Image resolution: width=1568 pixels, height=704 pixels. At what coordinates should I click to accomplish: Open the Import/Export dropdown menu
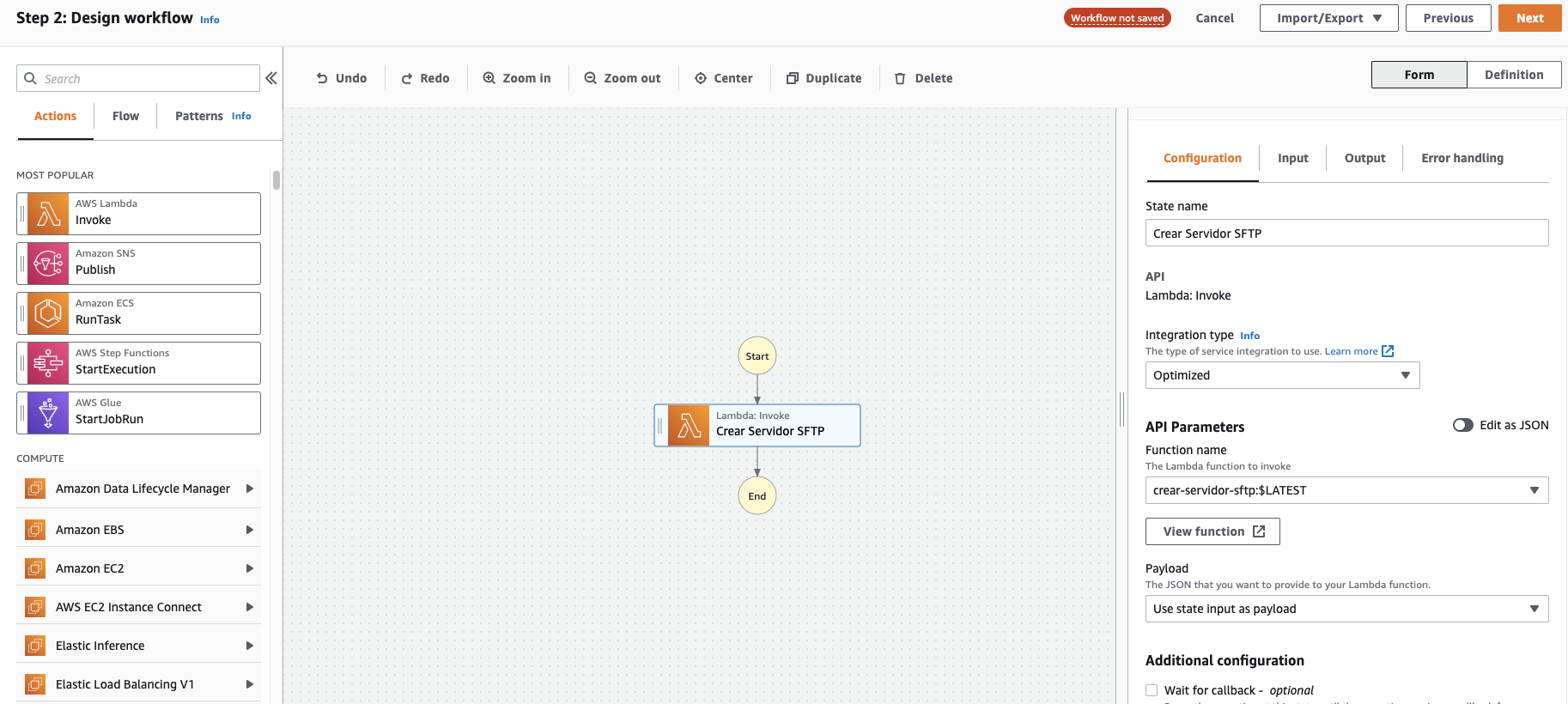click(1328, 18)
